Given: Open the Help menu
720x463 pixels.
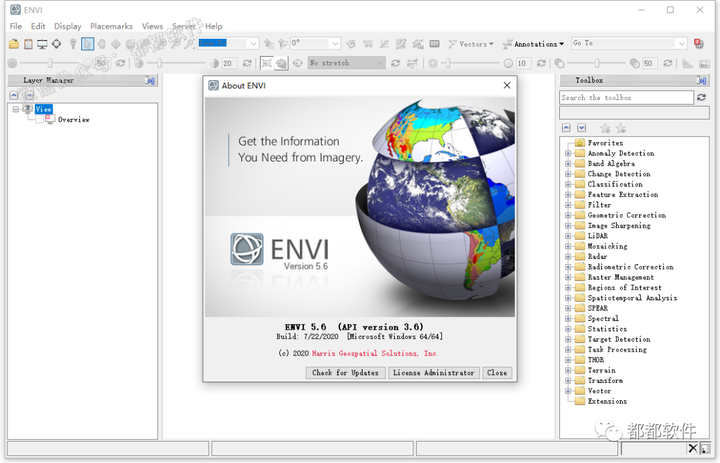Looking at the screenshot, I should (x=214, y=26).
